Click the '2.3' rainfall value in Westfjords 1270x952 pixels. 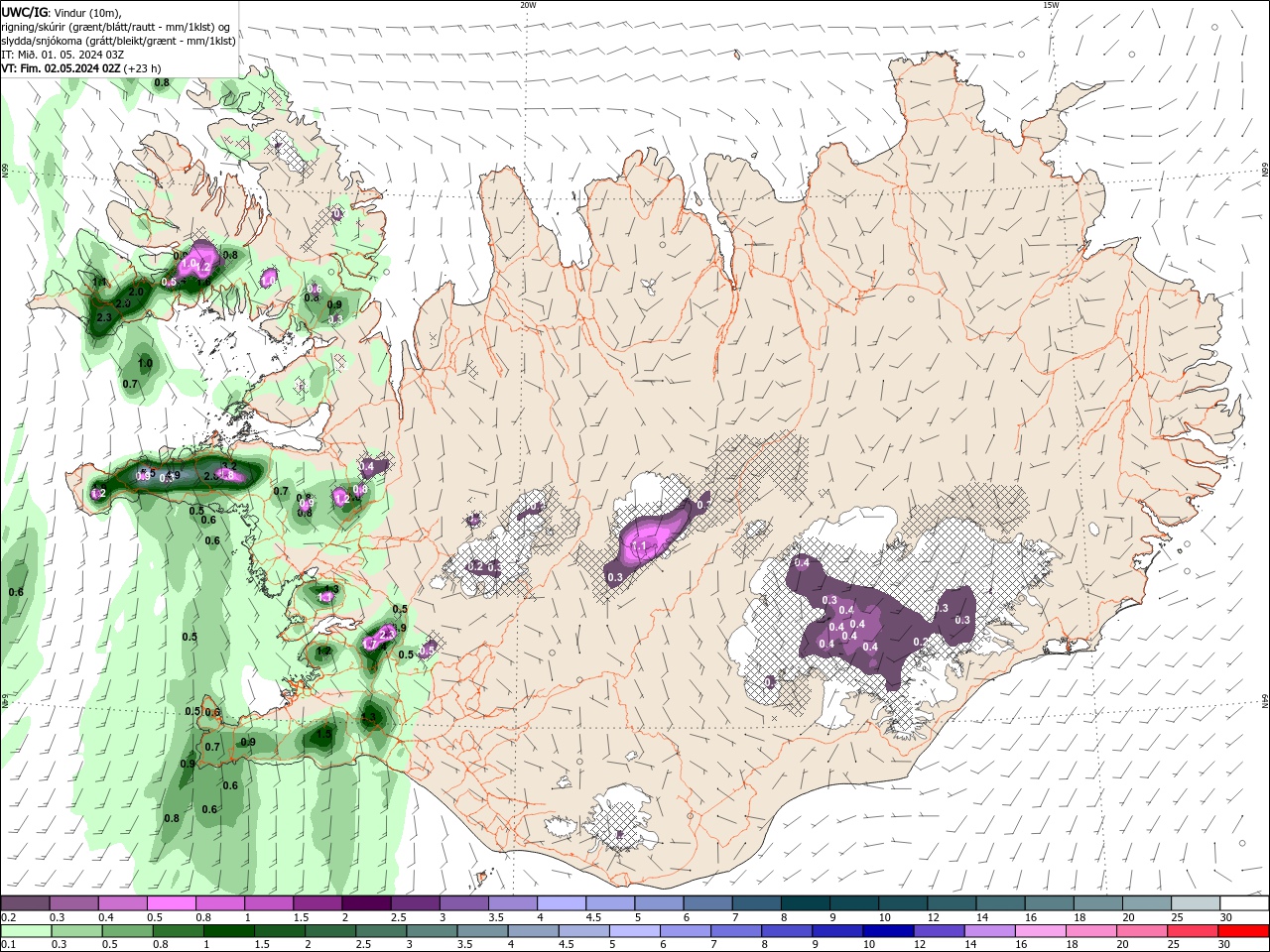coord(103,317)
